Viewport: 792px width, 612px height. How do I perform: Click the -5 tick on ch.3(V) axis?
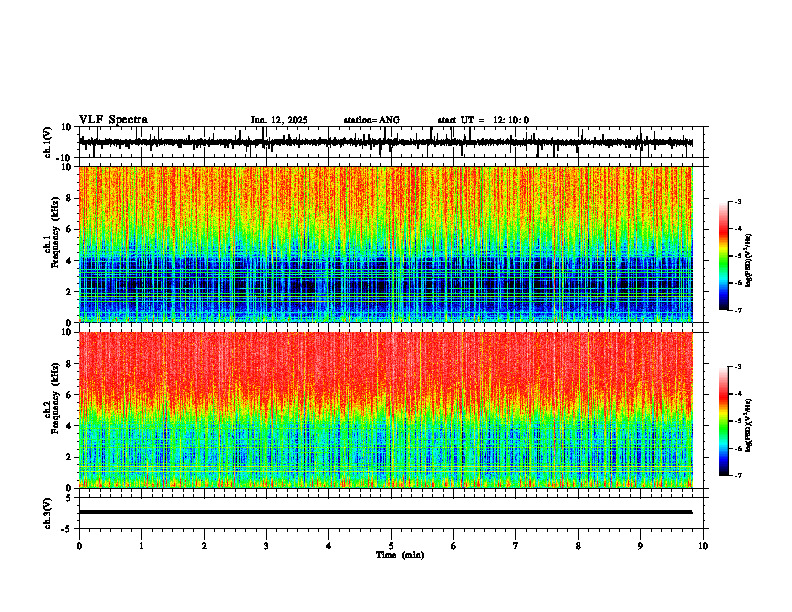[67, 529]
